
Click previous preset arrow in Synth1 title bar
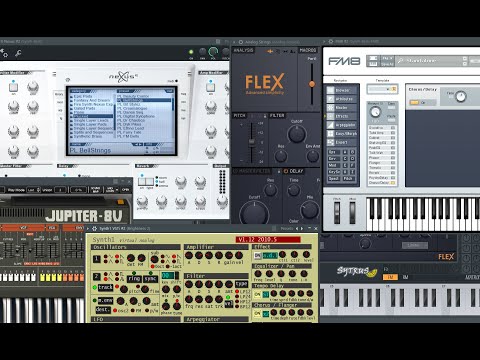coord(297,229)
